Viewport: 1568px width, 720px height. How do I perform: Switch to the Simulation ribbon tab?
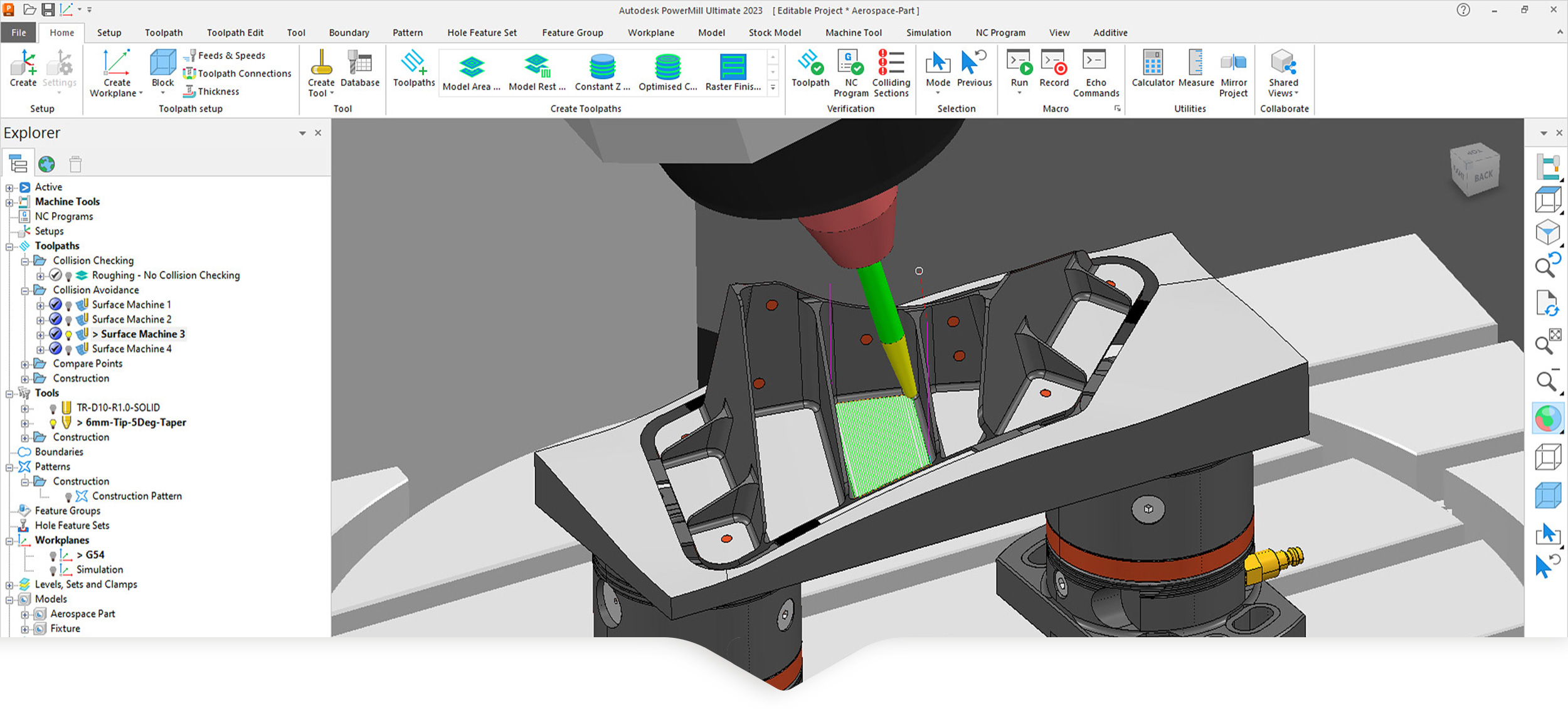tap(928, 33)
